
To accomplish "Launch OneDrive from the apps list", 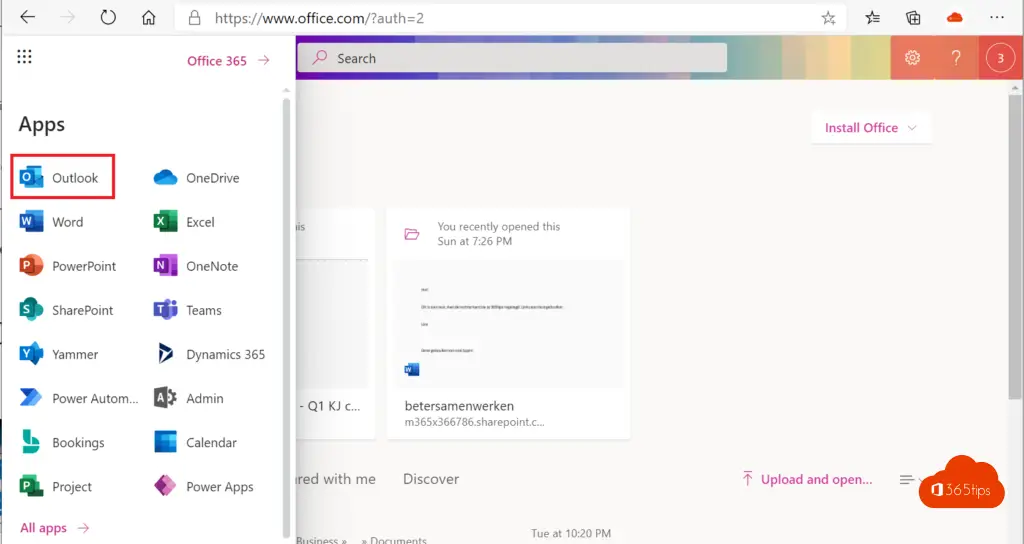I will (197, 178).
